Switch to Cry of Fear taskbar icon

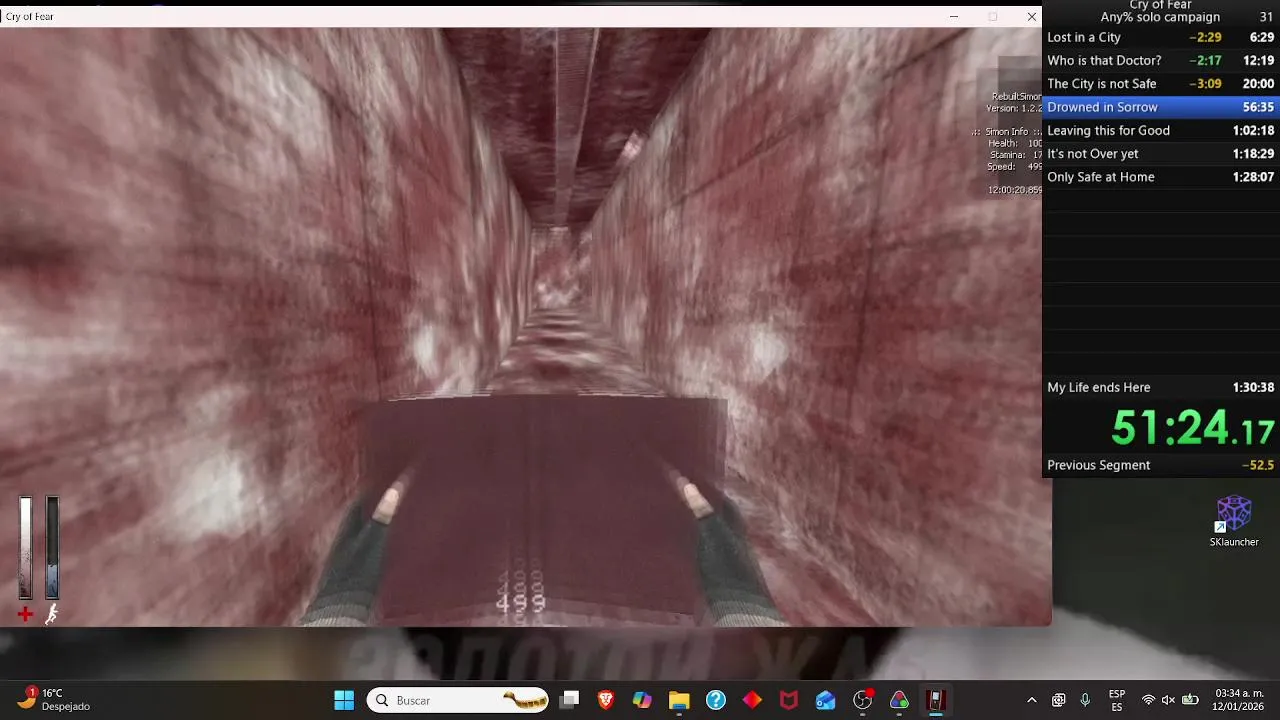[x=936, y=700]
